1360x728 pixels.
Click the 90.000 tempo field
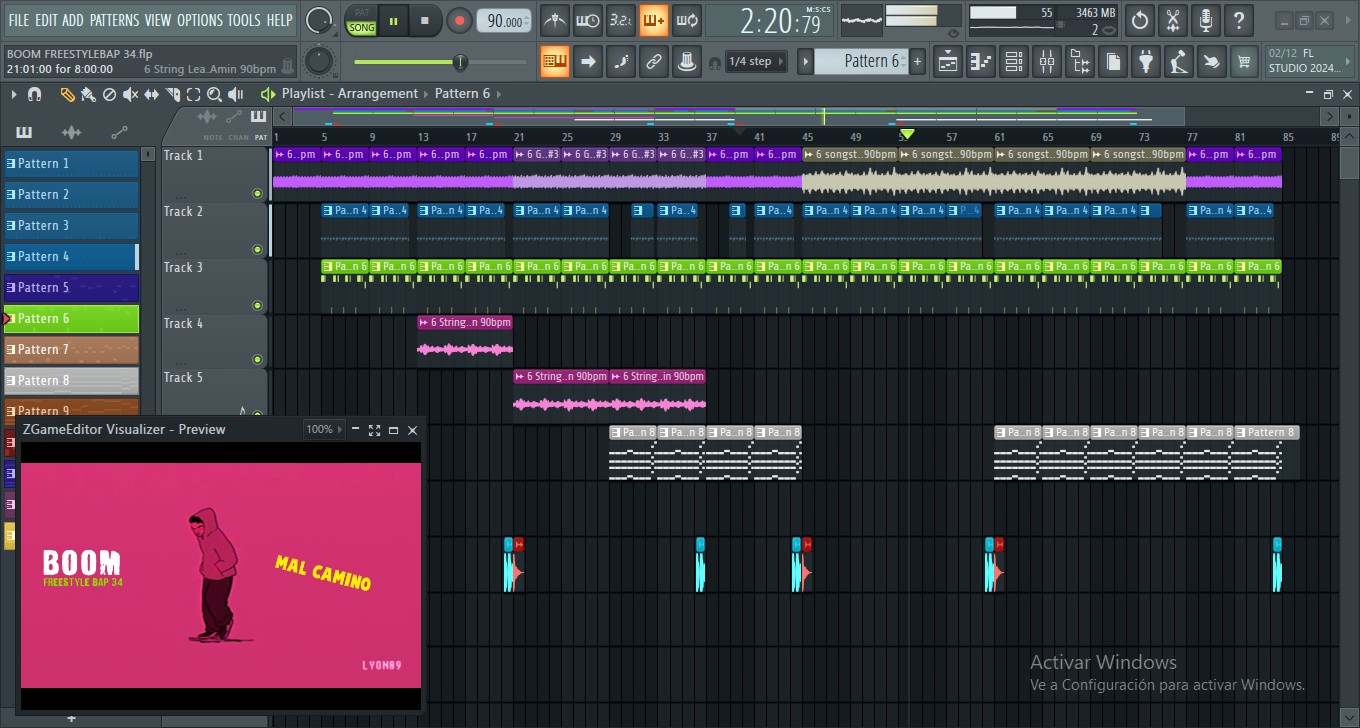point(504,21)
